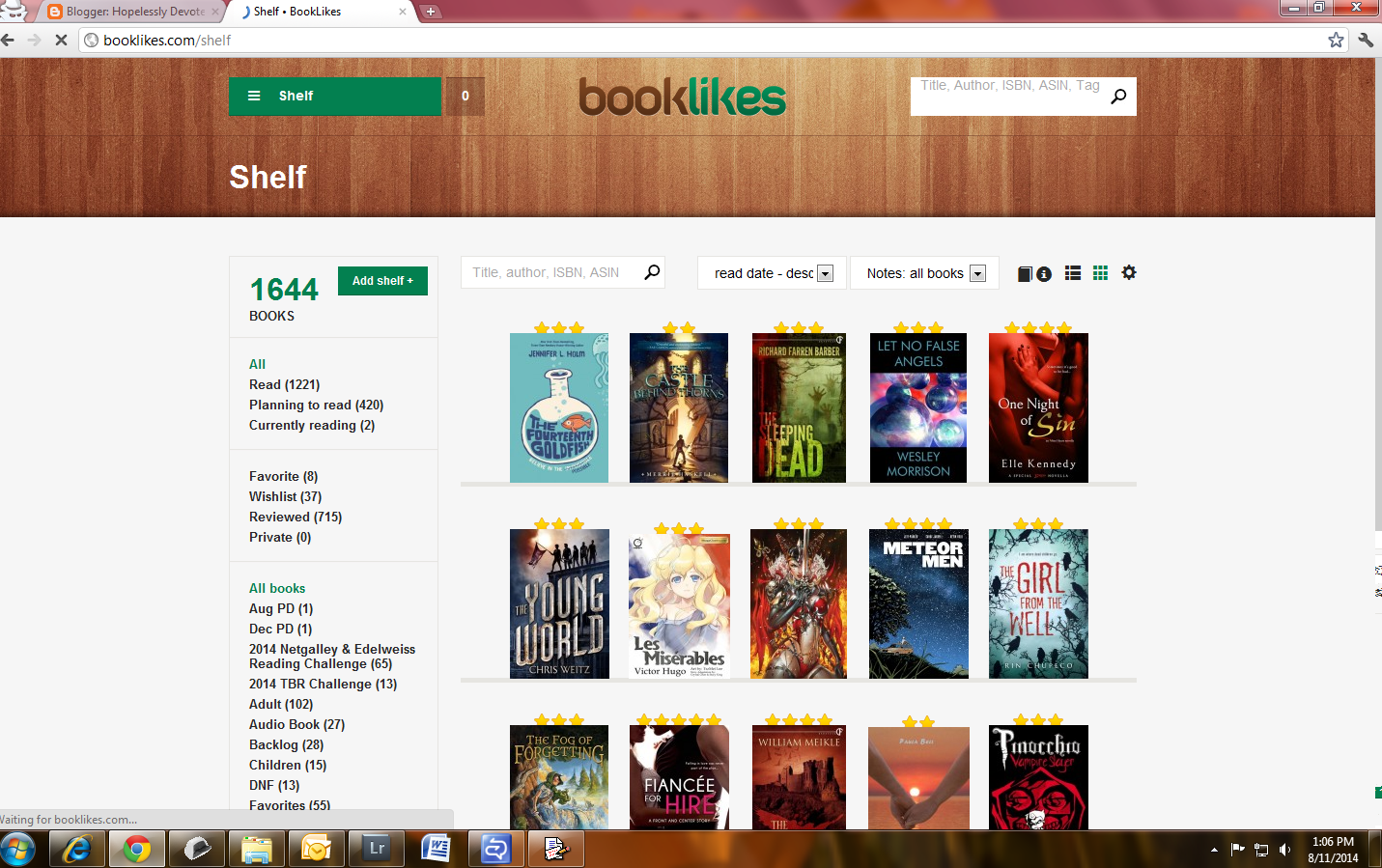
Task: Filter by Read (1221)
Action: (284, 384)
